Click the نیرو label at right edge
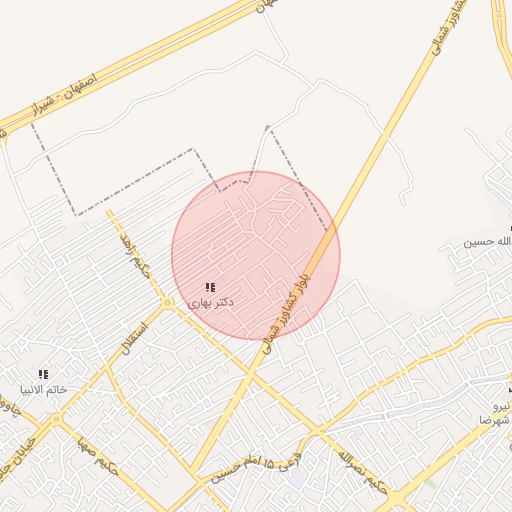Screen dimensions: 512x512 502,407
